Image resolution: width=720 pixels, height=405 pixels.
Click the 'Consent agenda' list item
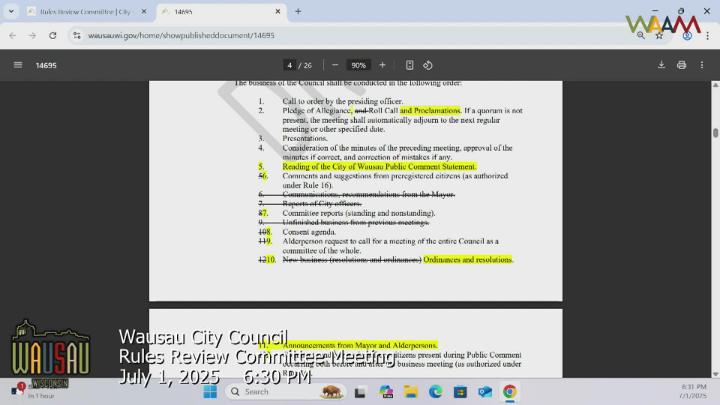coord(309,232)
